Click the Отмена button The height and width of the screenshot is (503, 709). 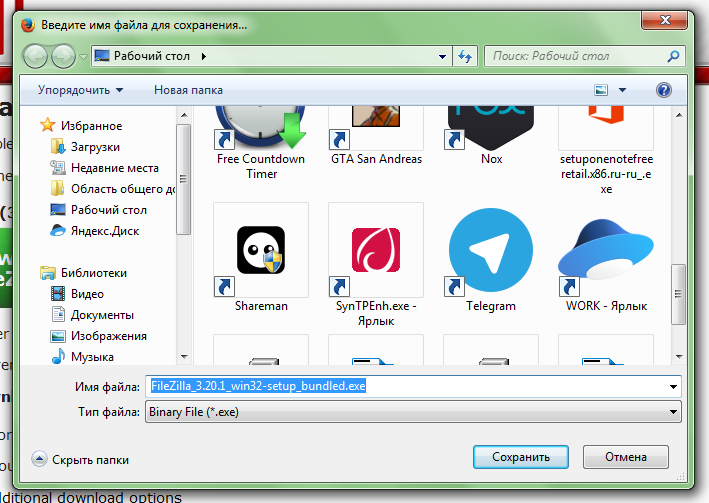point(626,457)
